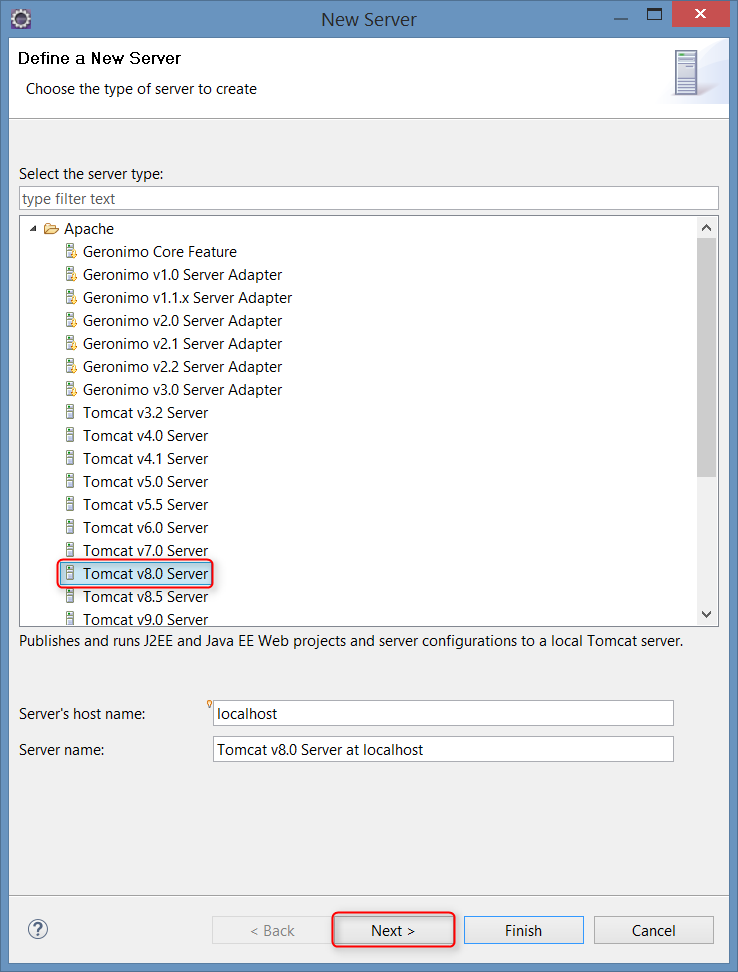Collapse the Apache tree node
This screenshot has height=972, width=738.
[x=33, y=229]
